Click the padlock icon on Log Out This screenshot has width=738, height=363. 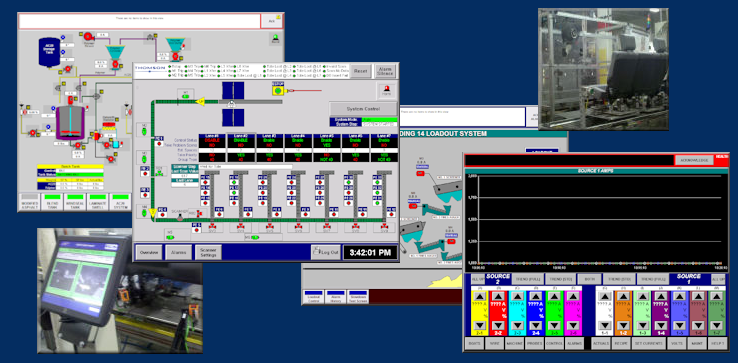pyautogui.click(x=317, y=251)
